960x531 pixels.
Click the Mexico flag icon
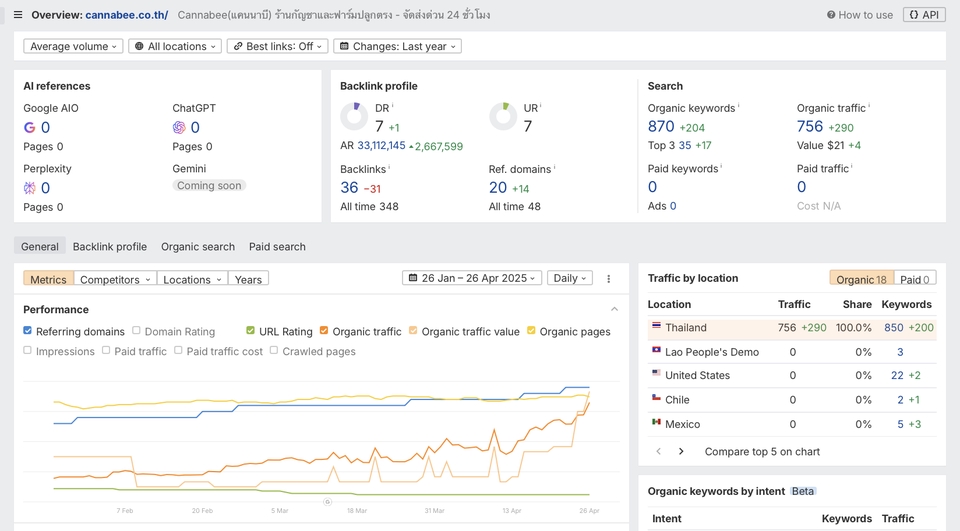[656, 422]
